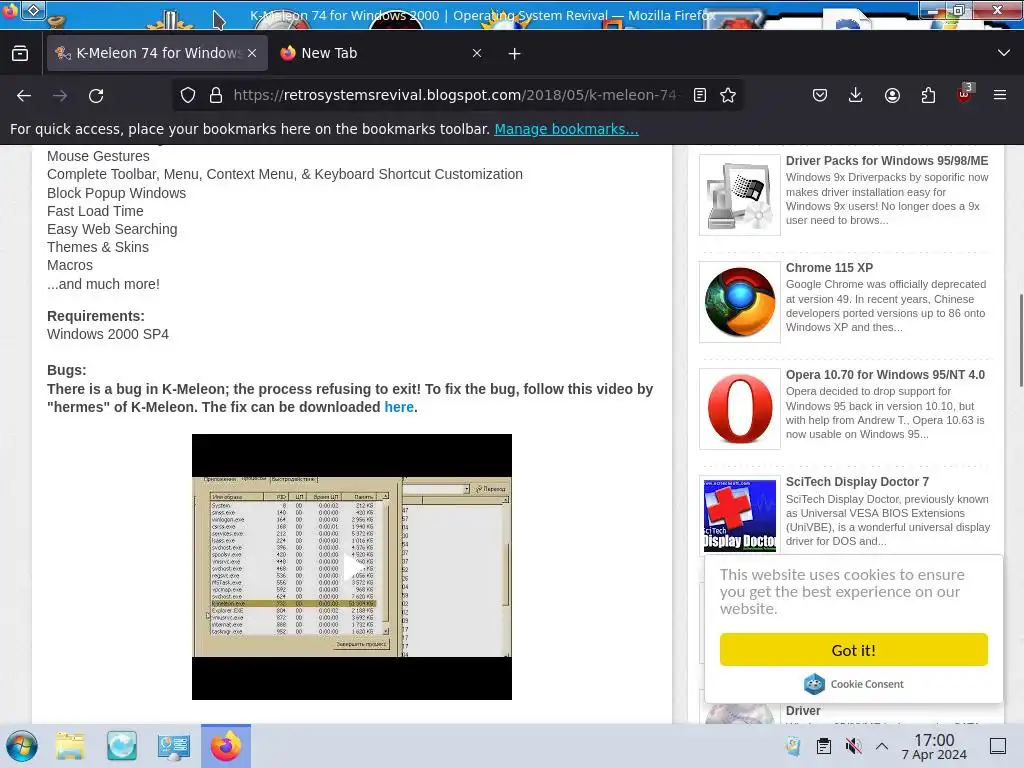This screenshot has width=1024, height=768.
Task: Open clipboard tray icon
Action: (824, 746)
